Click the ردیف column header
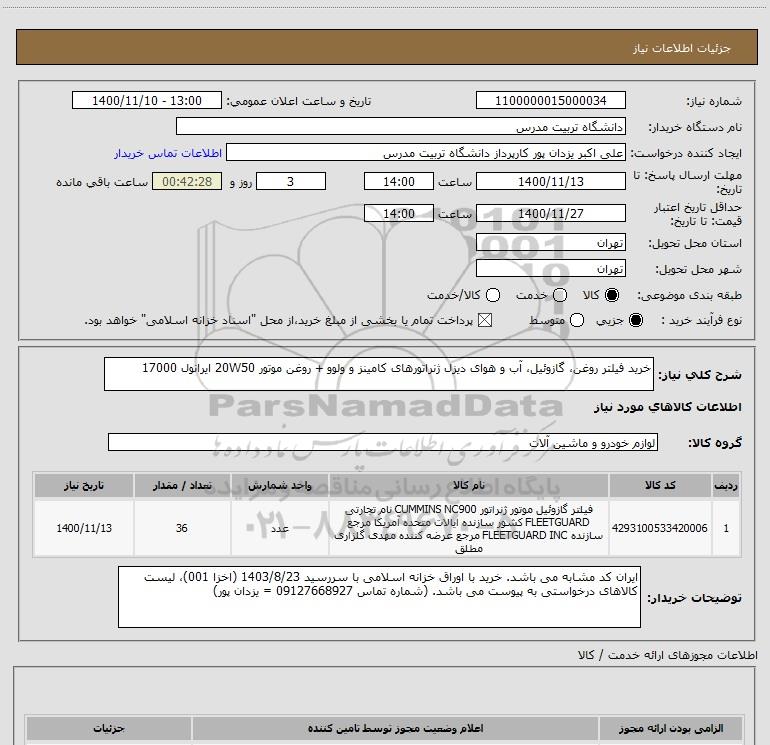 tap(726, 485)
